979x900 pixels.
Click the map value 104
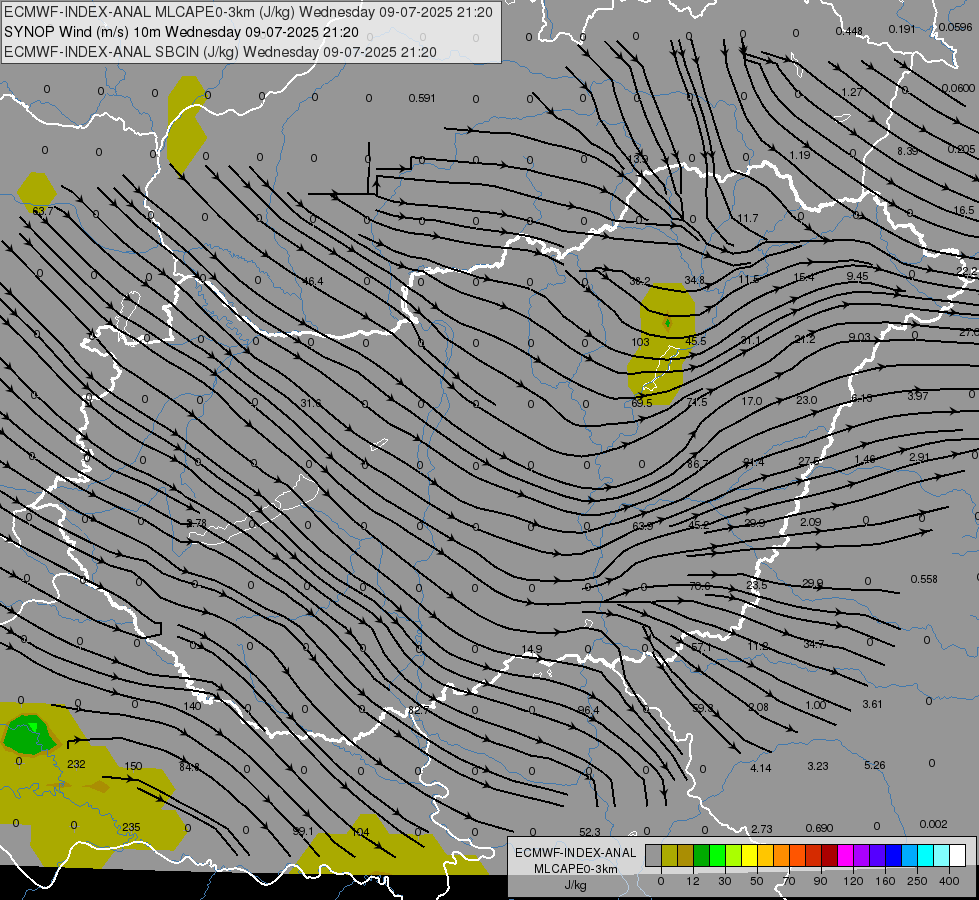pos(360,832)
